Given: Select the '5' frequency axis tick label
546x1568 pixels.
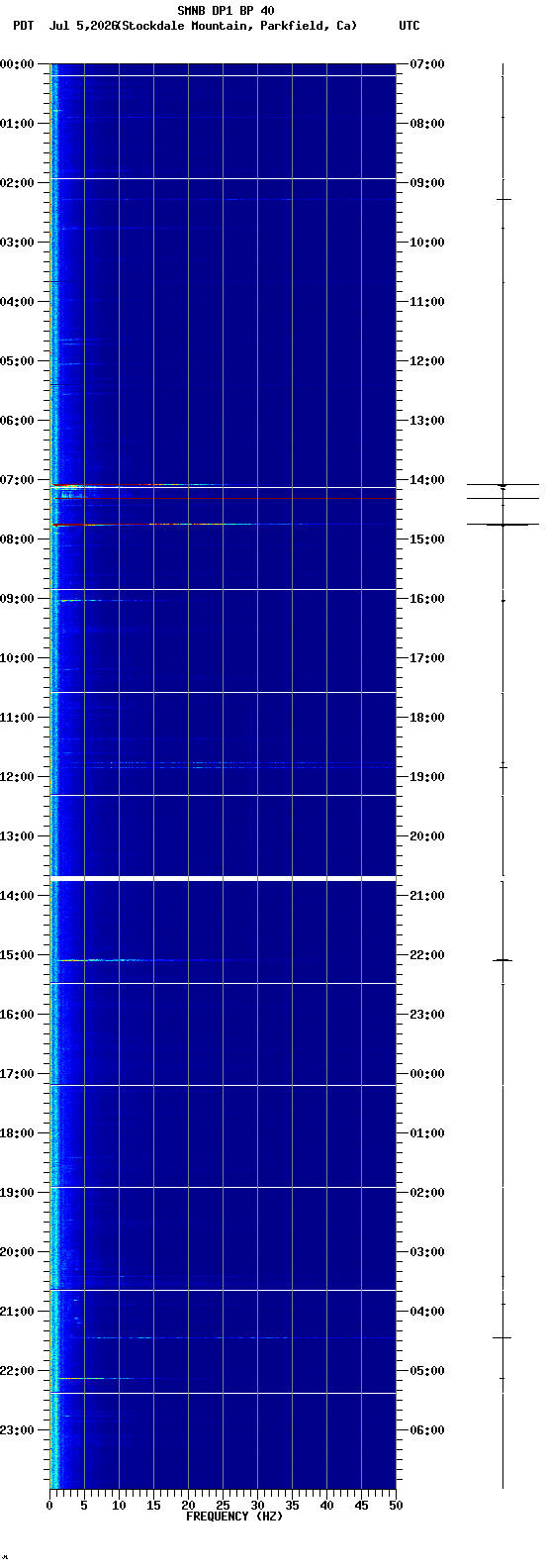Looking at the screenshot, I should click(x=84, y=1506).
